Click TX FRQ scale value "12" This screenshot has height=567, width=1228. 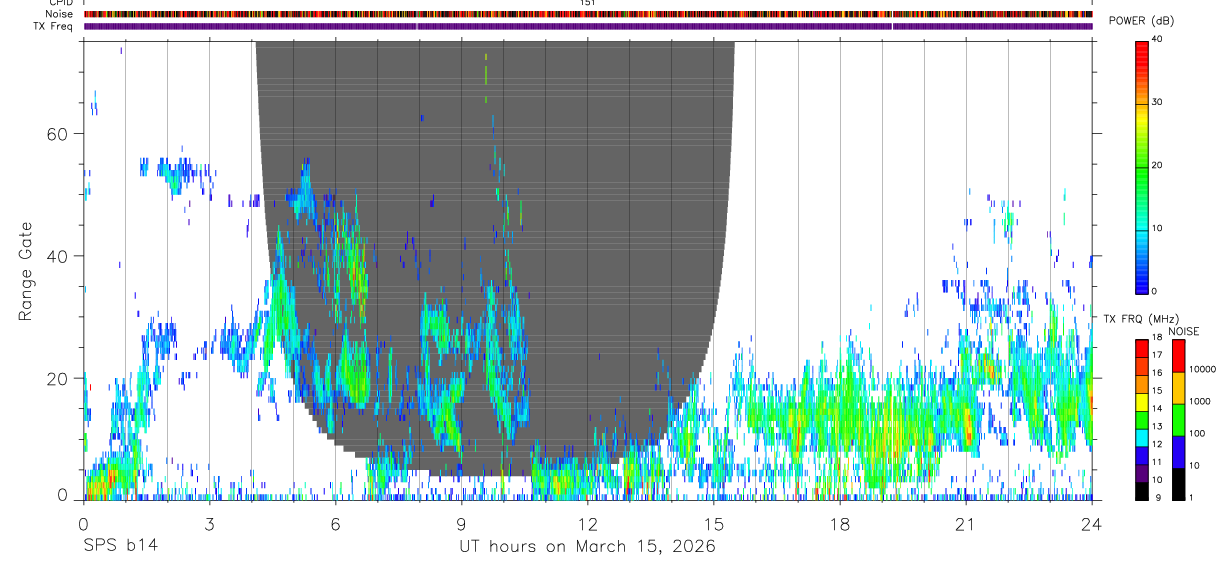1156,443
